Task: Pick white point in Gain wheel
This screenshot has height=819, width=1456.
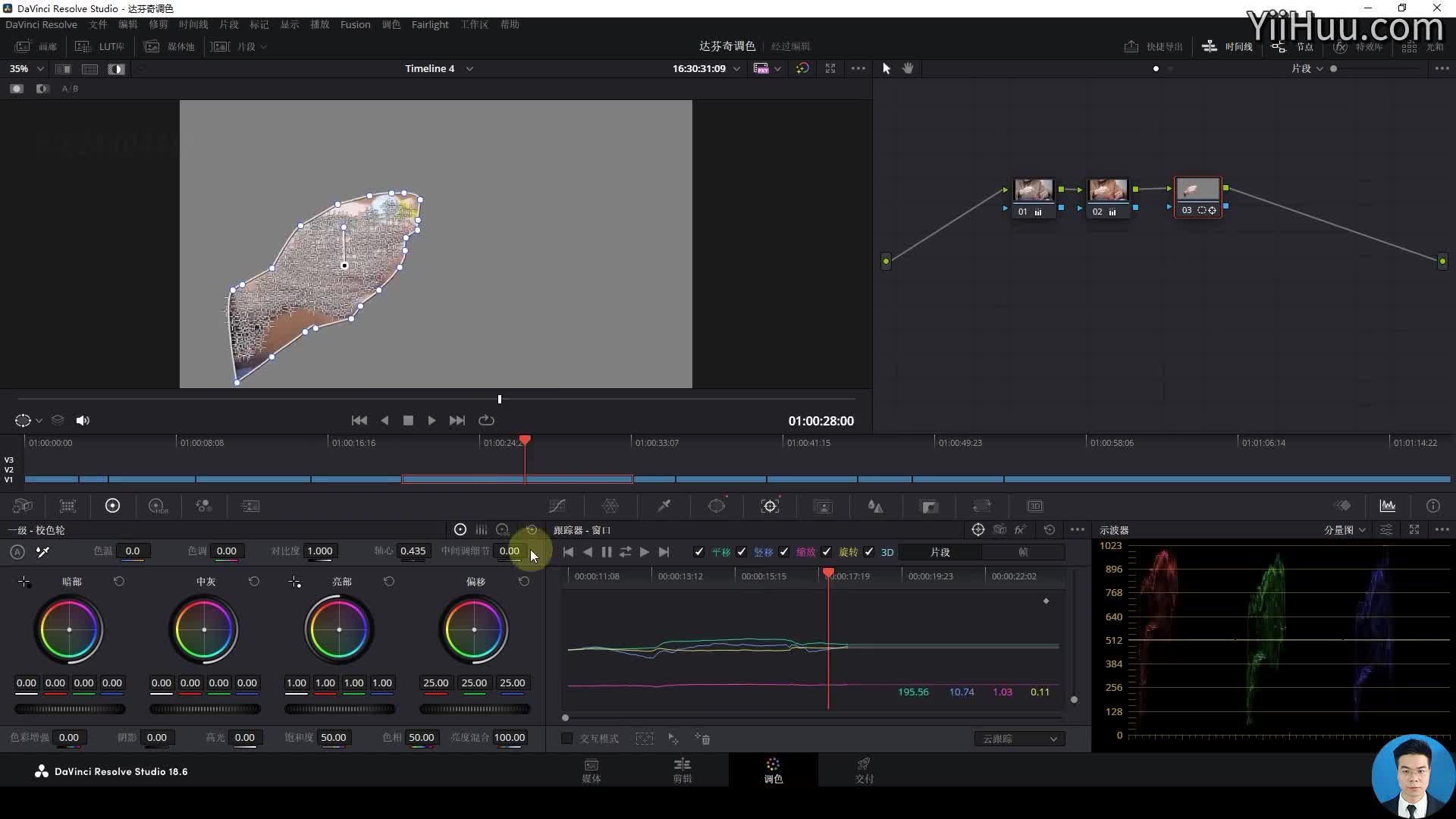Action: pos(294,582)
